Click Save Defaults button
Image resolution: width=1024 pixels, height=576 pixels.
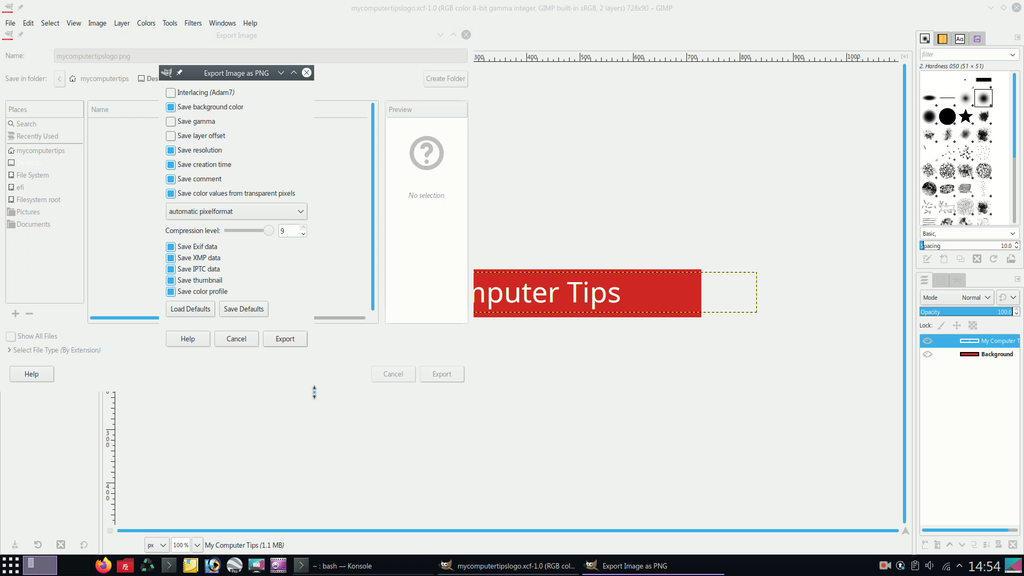[x=244, y=309]
